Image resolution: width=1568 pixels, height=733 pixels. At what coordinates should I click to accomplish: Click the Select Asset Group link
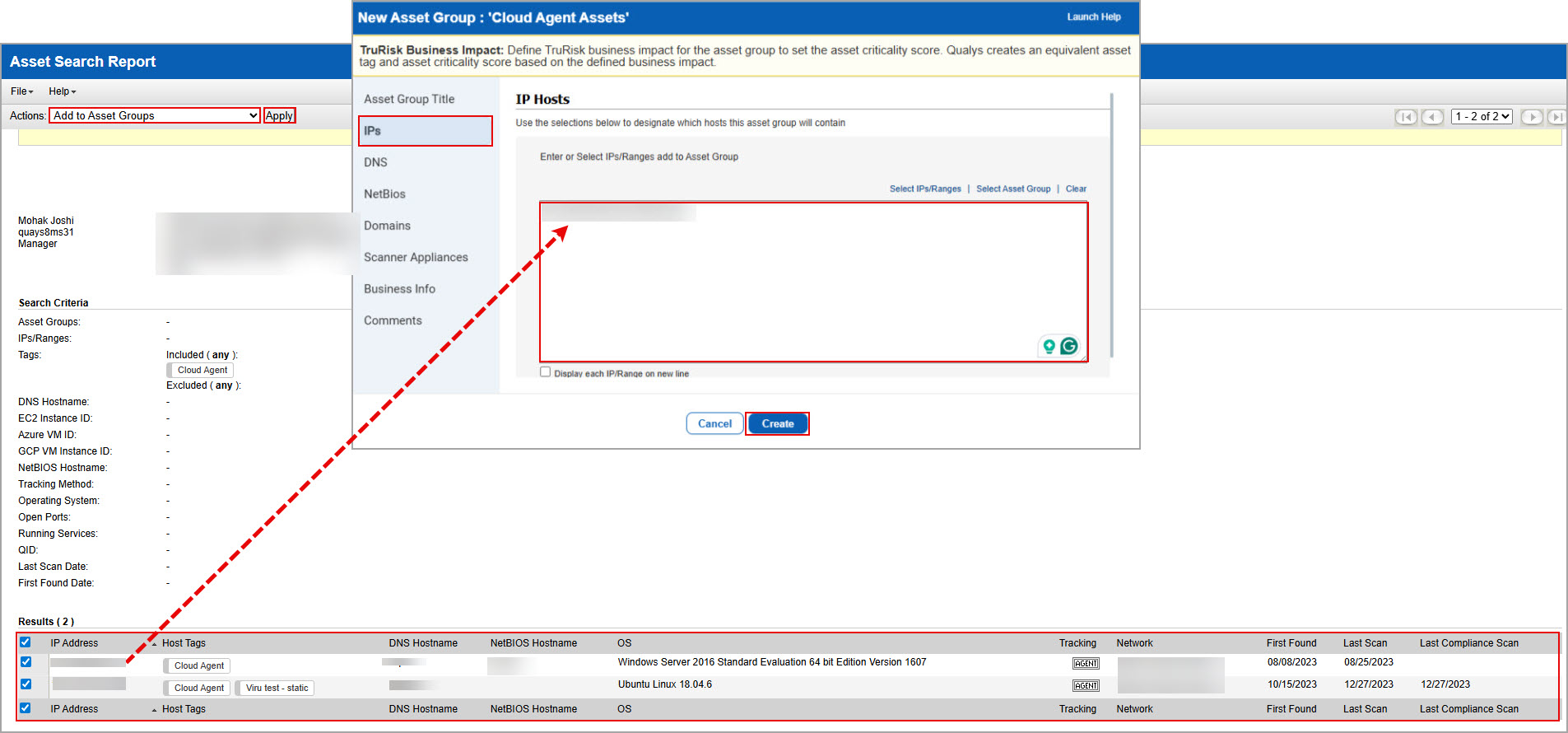1013,189
